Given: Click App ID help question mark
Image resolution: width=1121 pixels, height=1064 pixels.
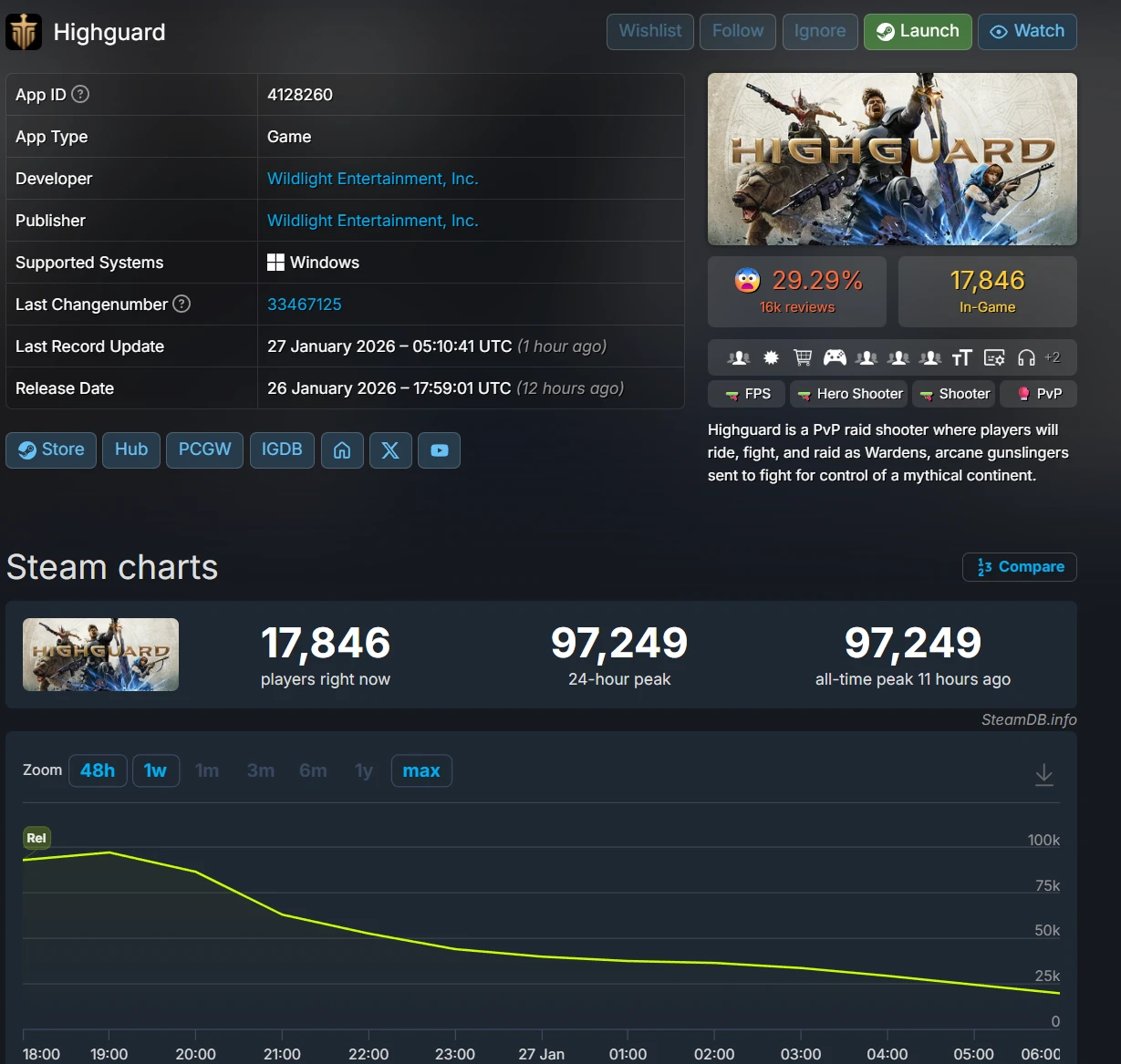Looking at the screenshot, I should click(x=80, y=94).
